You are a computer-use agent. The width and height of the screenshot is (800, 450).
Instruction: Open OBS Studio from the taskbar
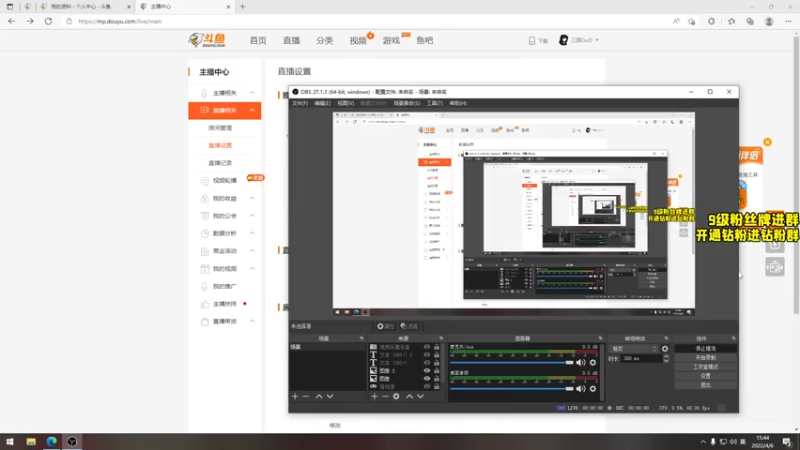click(72, 441)
